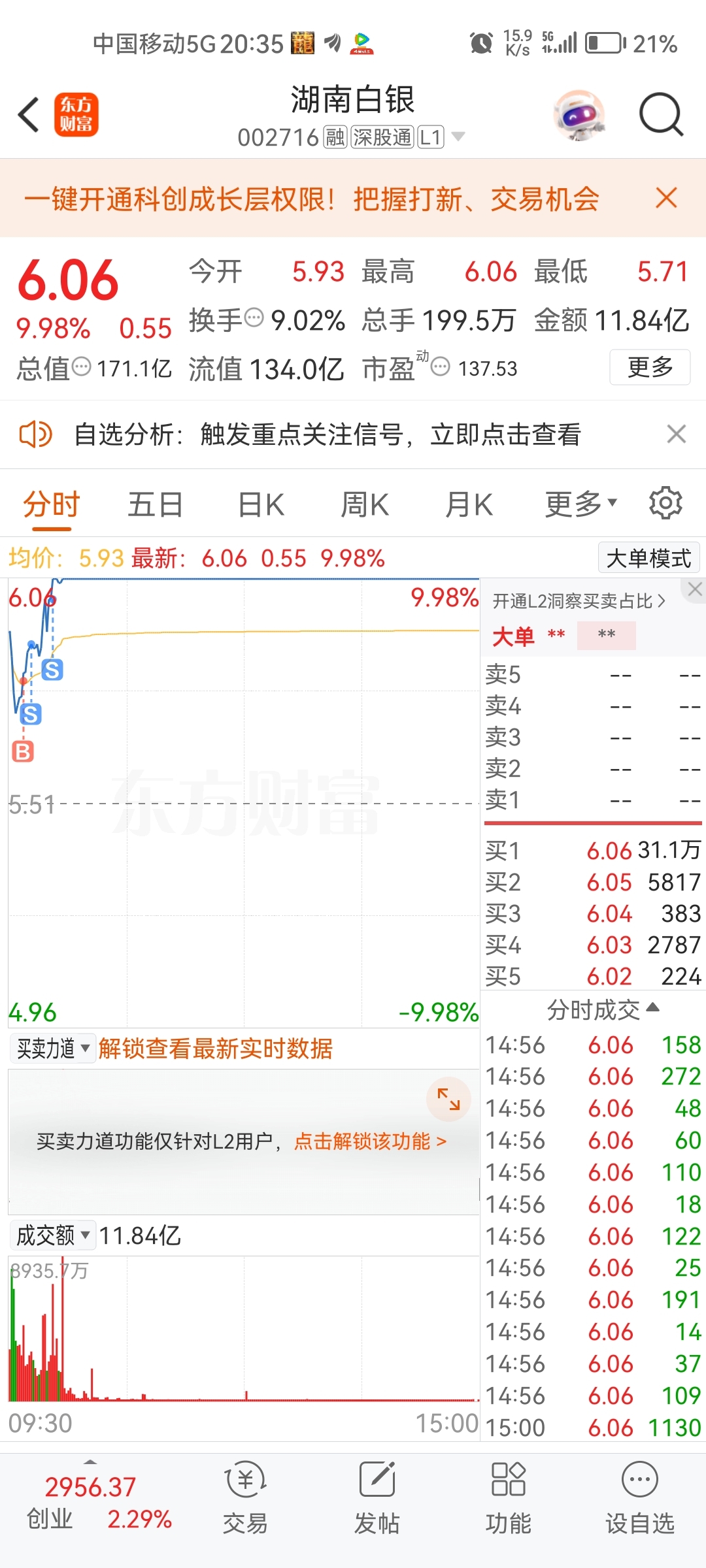Image resolution: width=706 pixels, height=1568 pixels.
Task: Switch to the 月K tab
Action: click(469, 504)
